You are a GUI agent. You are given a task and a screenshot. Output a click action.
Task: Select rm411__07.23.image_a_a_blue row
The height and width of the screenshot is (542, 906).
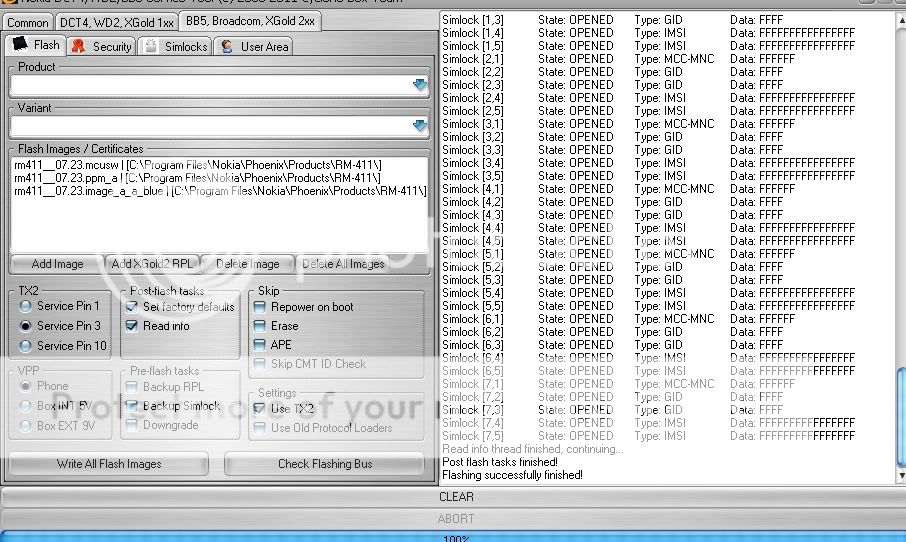pyautogui.click(x=220, y=191)
